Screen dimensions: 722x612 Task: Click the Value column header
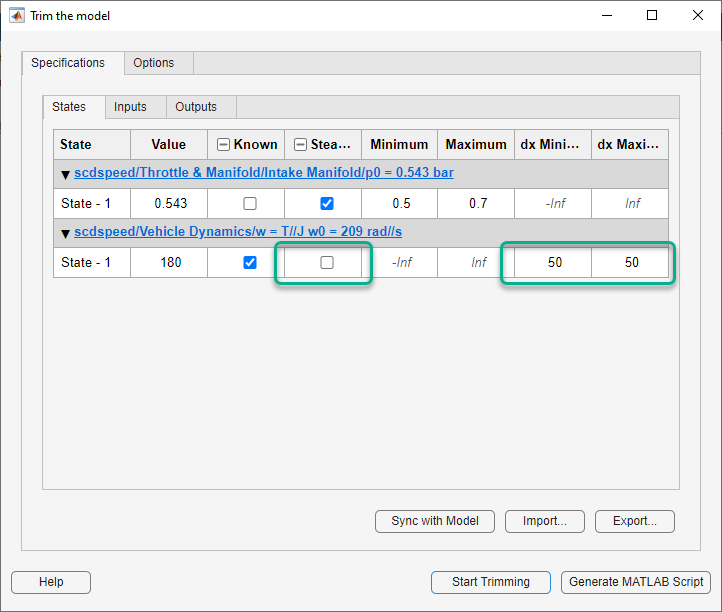pos(169,145)
